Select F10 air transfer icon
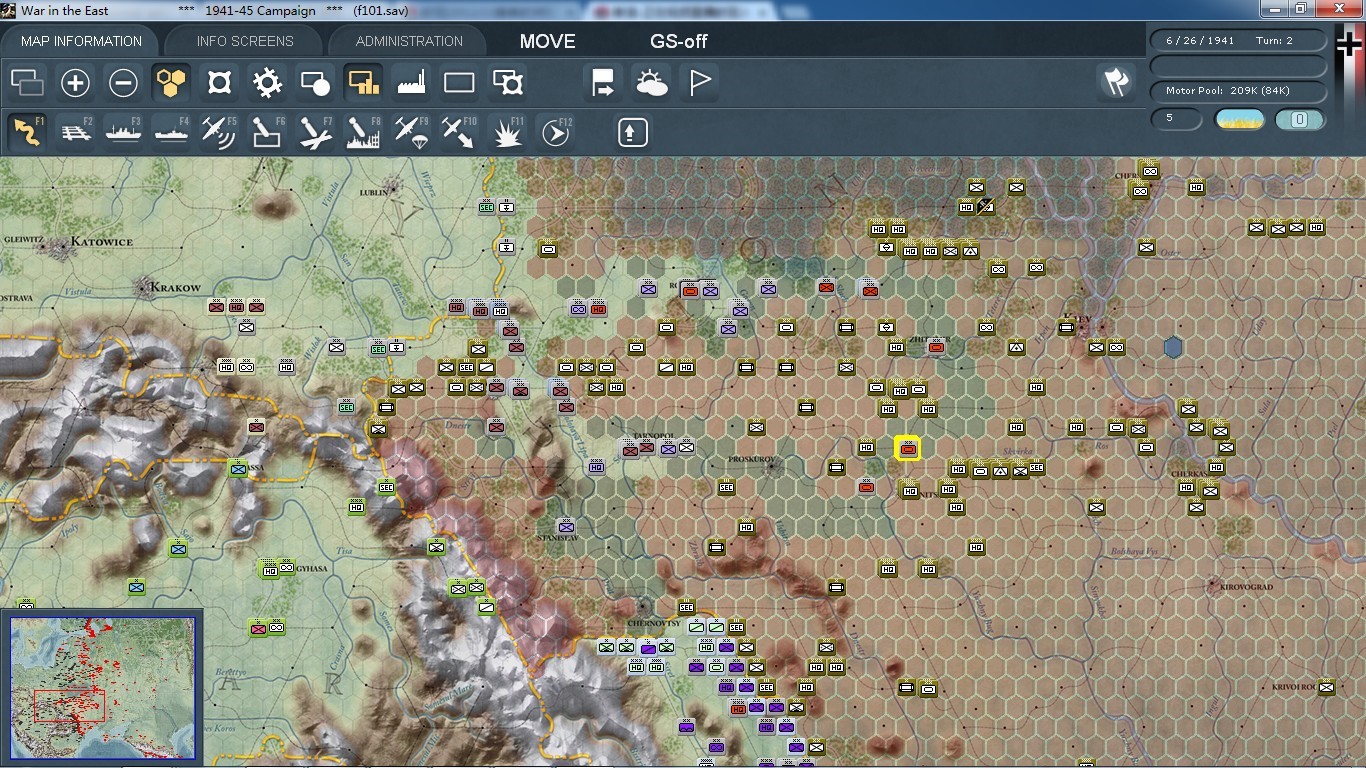Viewport: 1366px width, 768px height. click(459, 132)
